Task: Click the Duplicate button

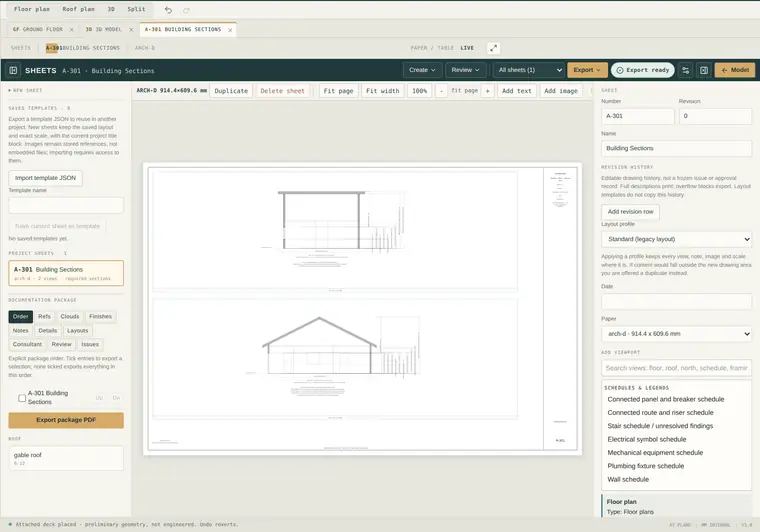Action: [x=231, y=91]
